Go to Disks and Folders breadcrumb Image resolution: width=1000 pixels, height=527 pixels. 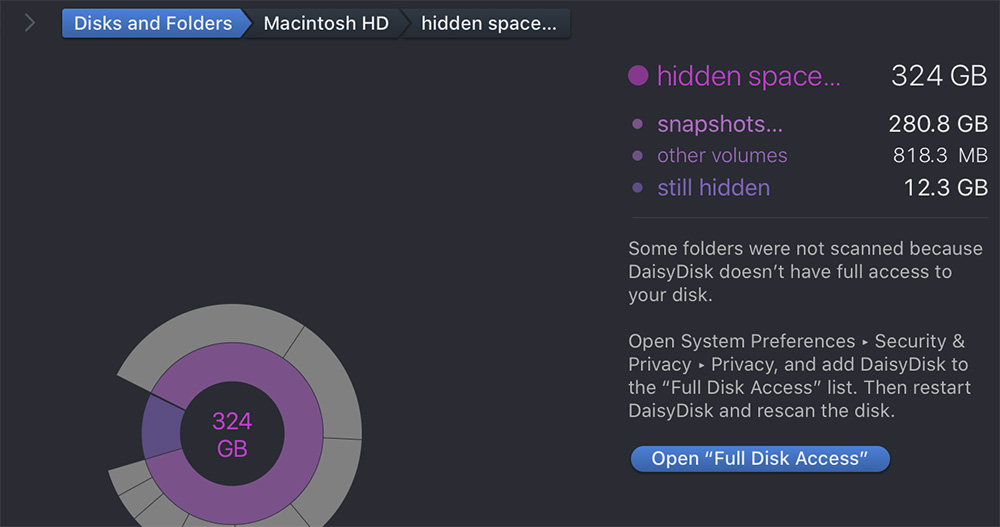coord(152,23)
